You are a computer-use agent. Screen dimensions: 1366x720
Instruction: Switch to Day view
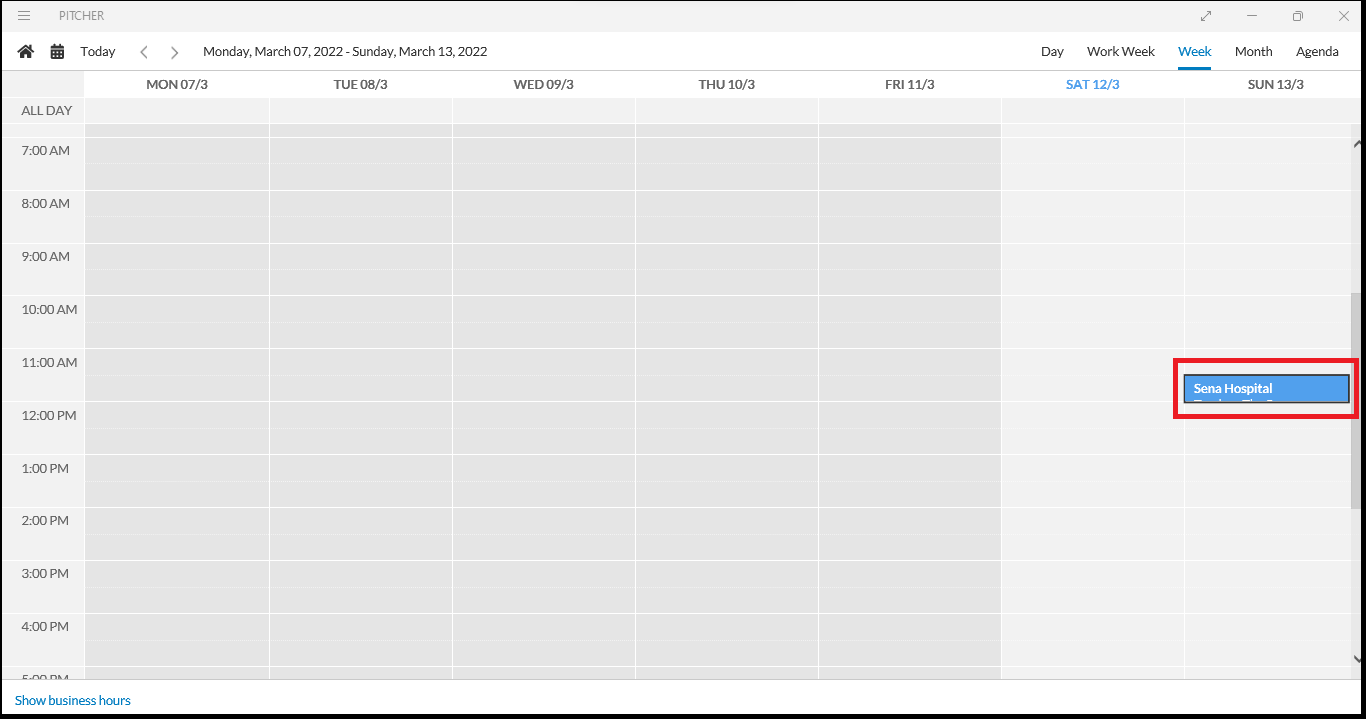(x=1052, y=51)
